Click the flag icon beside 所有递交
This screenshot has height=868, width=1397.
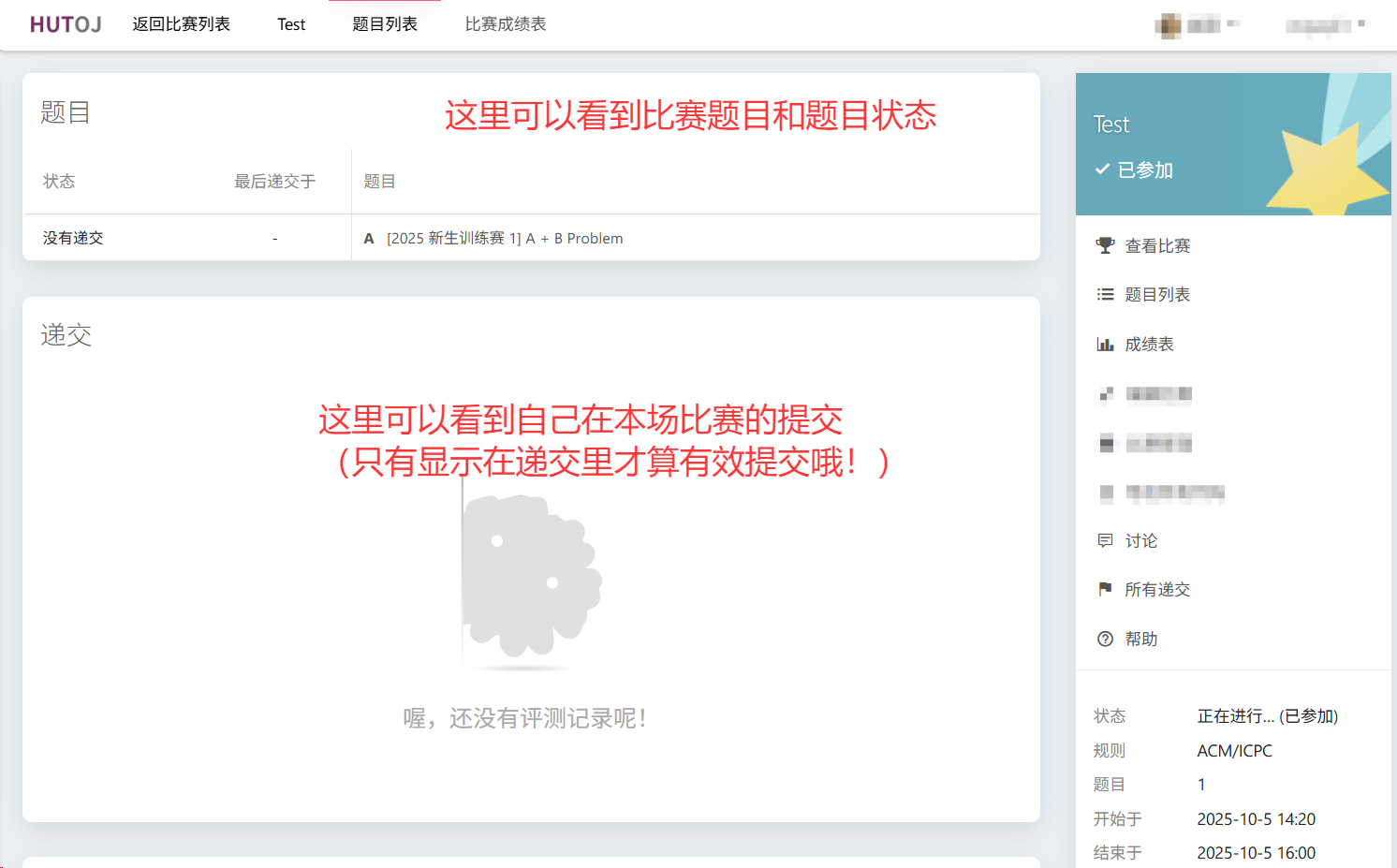(x=1105, y=589)
